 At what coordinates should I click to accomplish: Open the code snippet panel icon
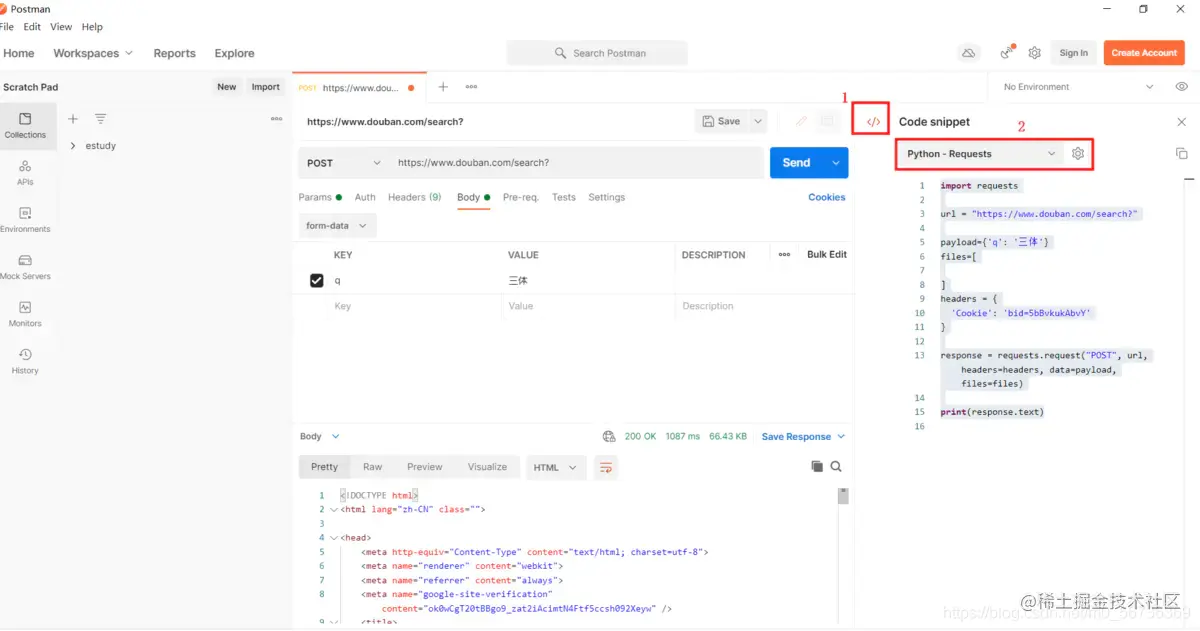pyautogui.click(x=873, y=122)
